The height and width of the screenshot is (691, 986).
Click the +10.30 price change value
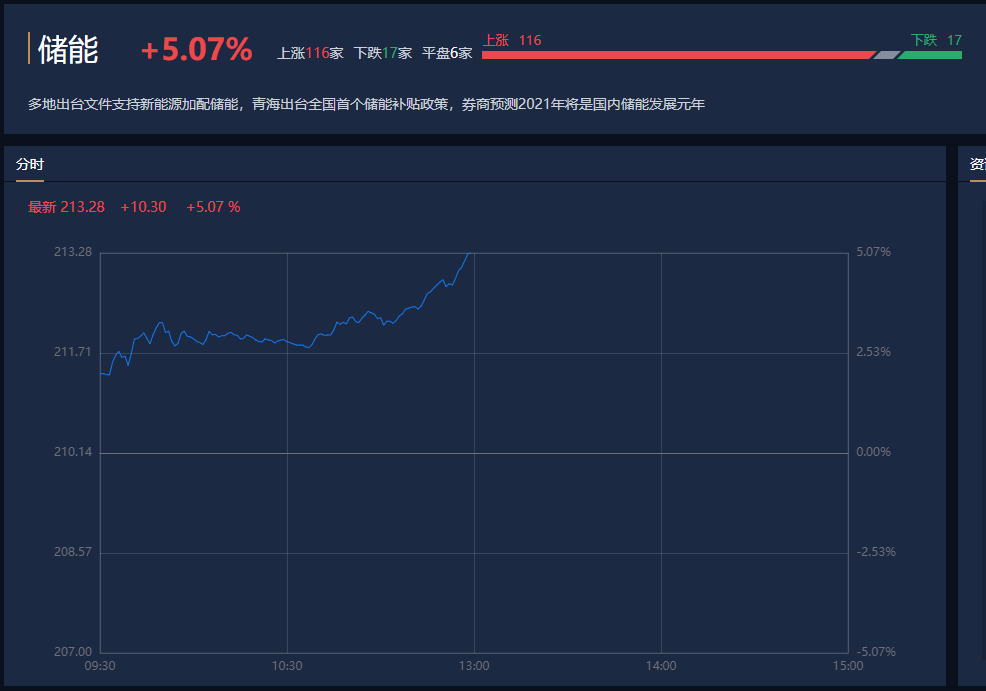143,207
